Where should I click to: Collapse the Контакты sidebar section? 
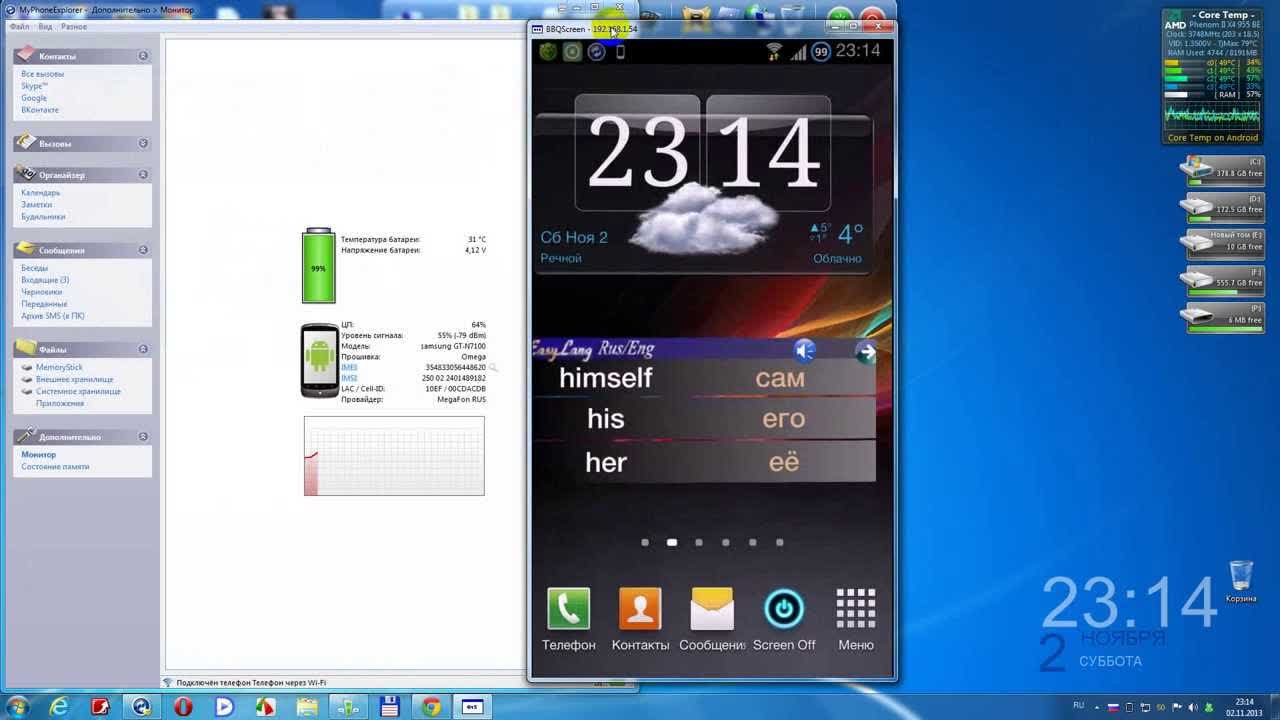pyautogui.click(x=143, y=56)
